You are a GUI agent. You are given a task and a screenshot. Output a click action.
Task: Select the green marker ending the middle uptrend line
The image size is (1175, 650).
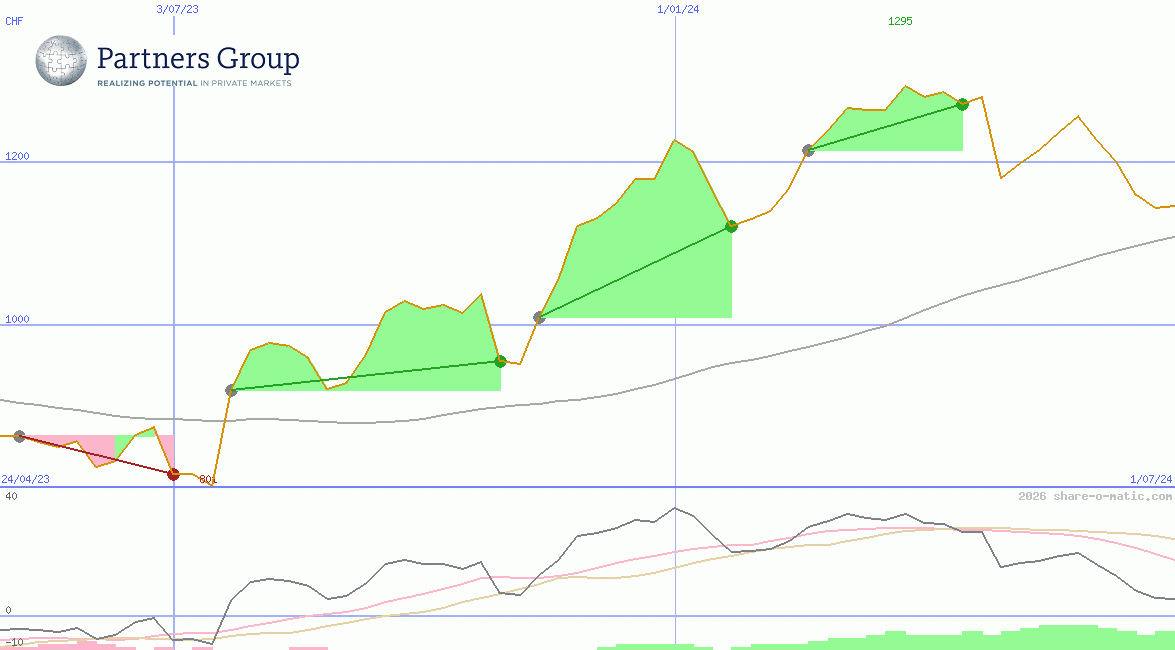coord(731,226)
